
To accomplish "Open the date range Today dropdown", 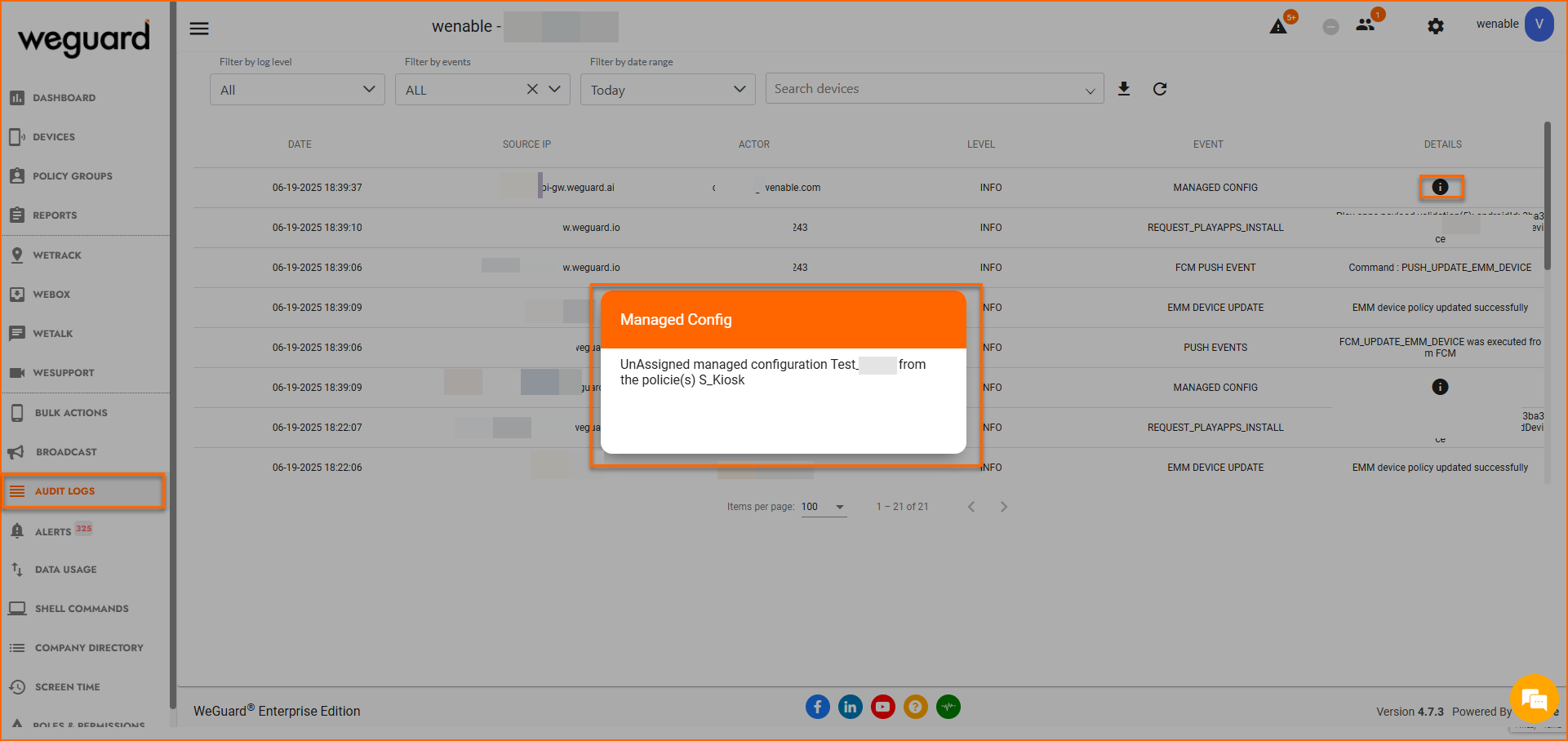I will [668, 90].
